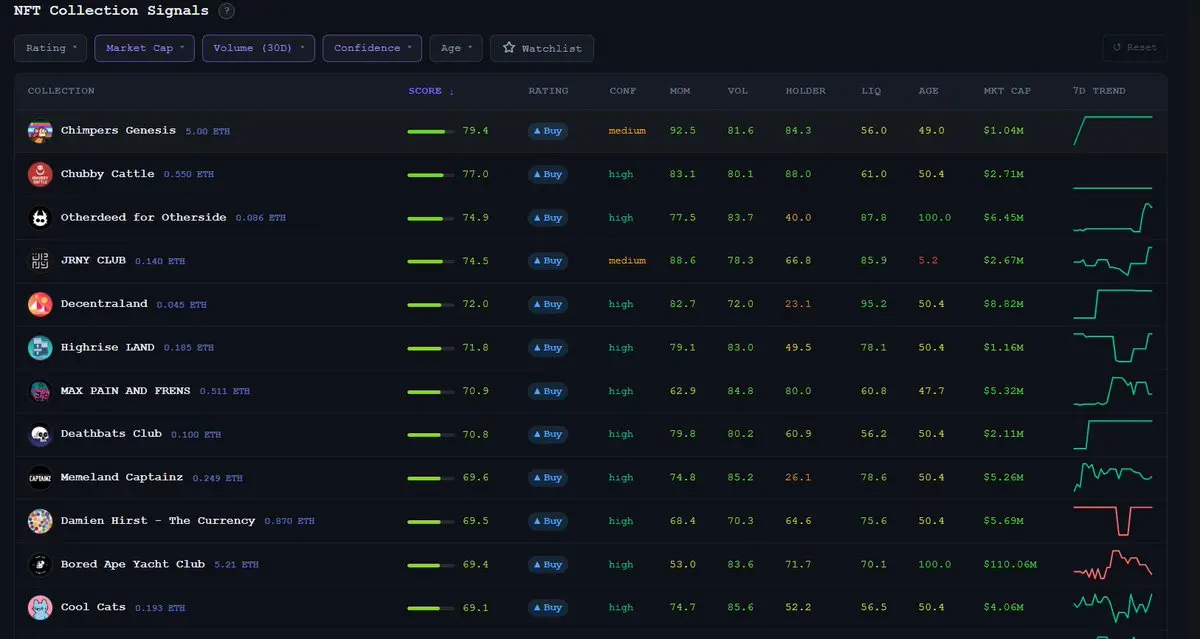This screenshot has width=1200, height=639.
Task: Sort by the HOLDER column header
Action: coord(806,91)
